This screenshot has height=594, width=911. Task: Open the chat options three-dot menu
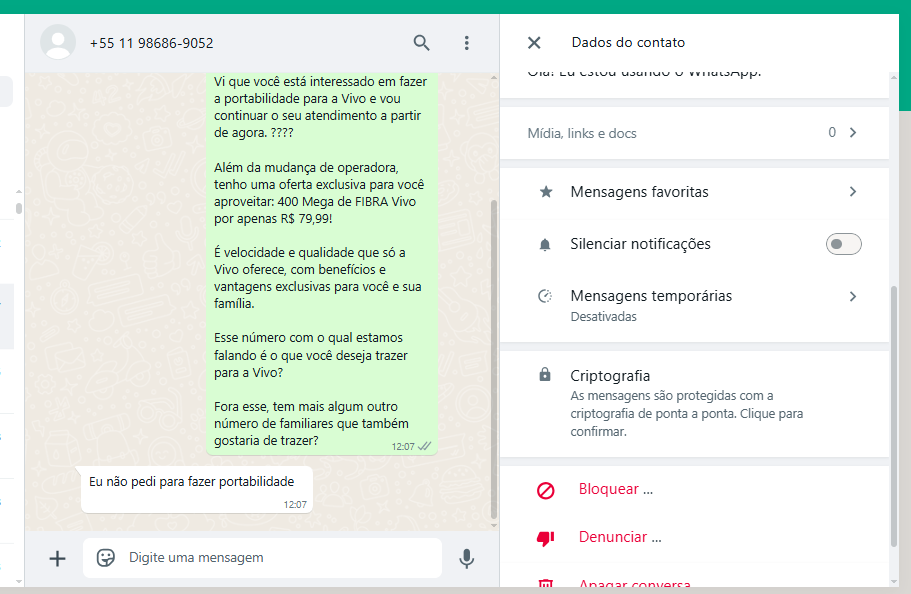tap(467, 42)
